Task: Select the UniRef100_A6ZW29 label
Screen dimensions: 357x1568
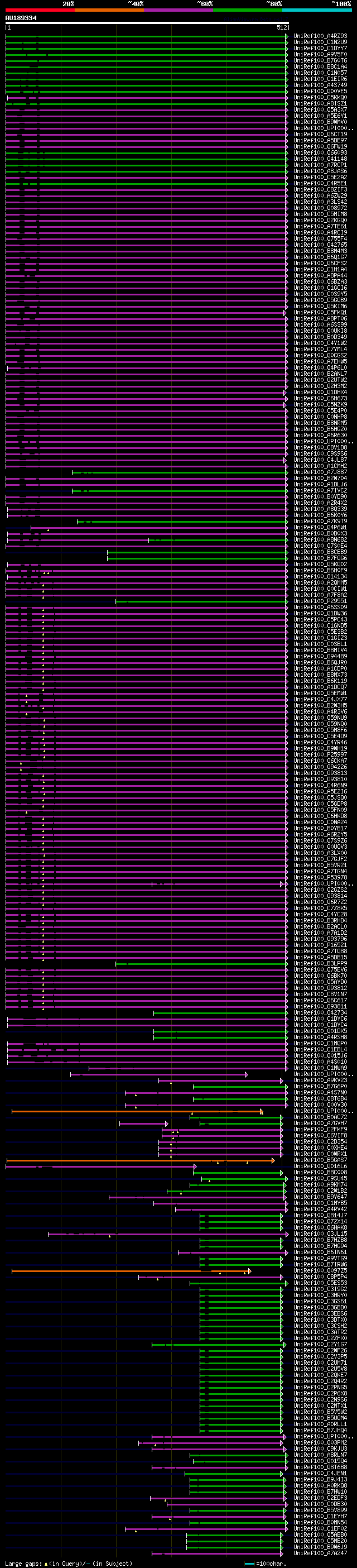Action: (x=321, y=196)
